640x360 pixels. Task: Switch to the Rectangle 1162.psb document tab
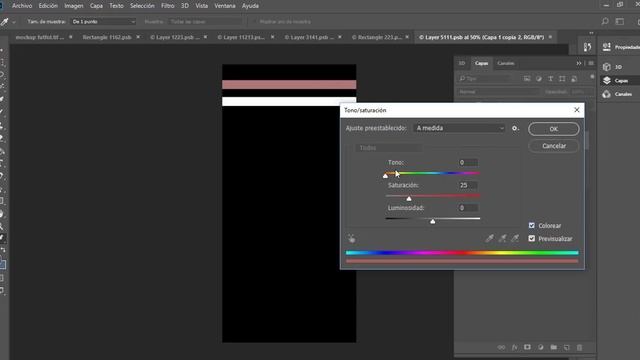pos(107,37)
